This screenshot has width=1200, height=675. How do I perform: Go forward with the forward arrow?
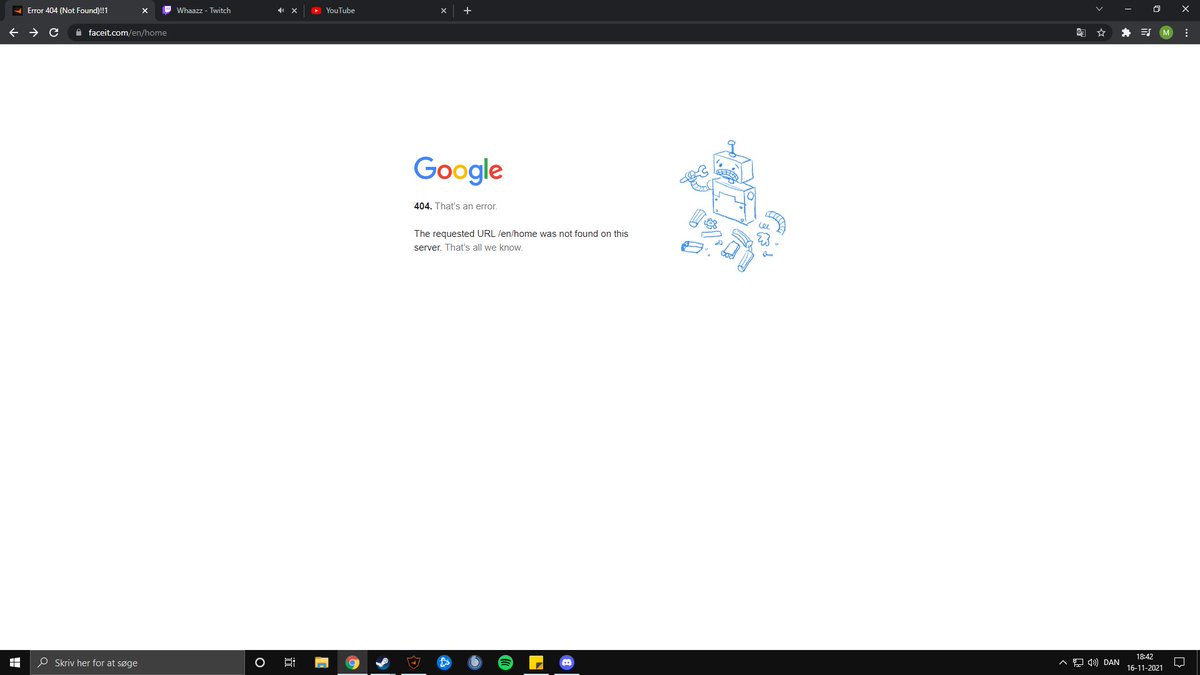(33, 32)
